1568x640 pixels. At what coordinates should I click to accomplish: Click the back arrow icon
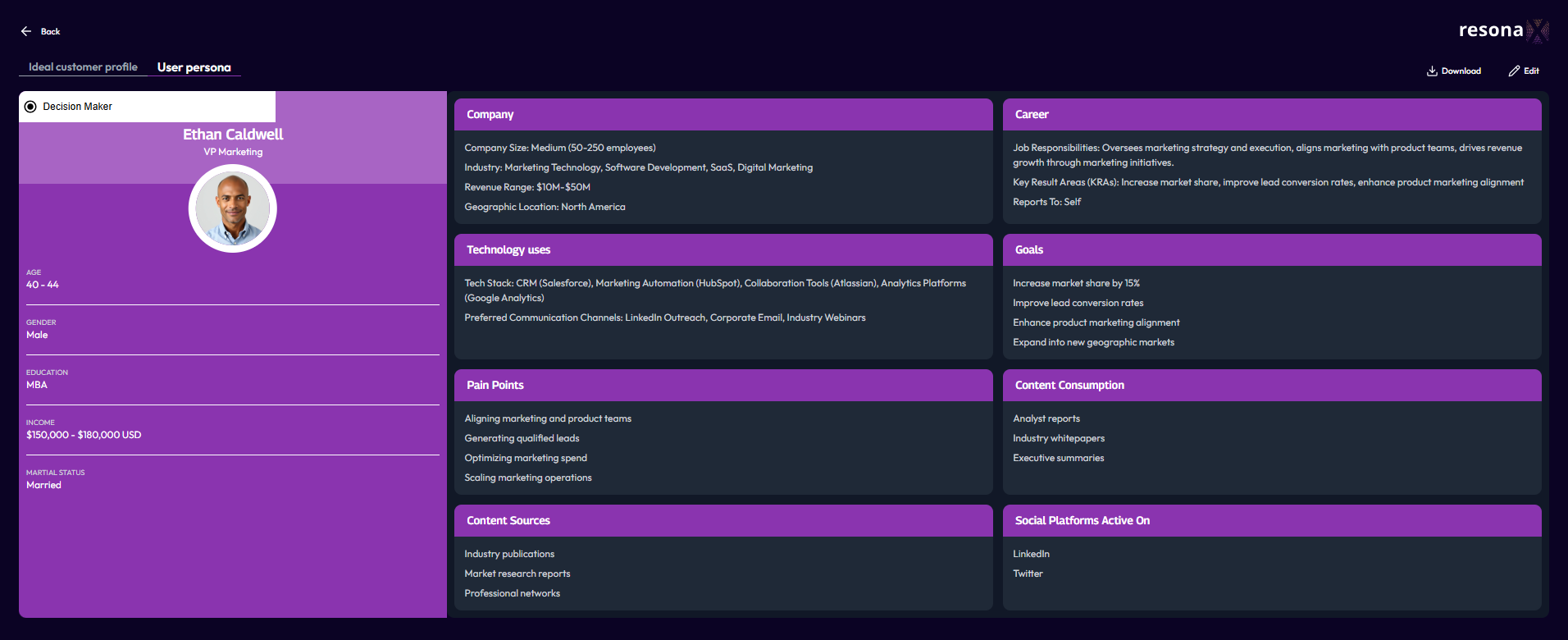26,31
